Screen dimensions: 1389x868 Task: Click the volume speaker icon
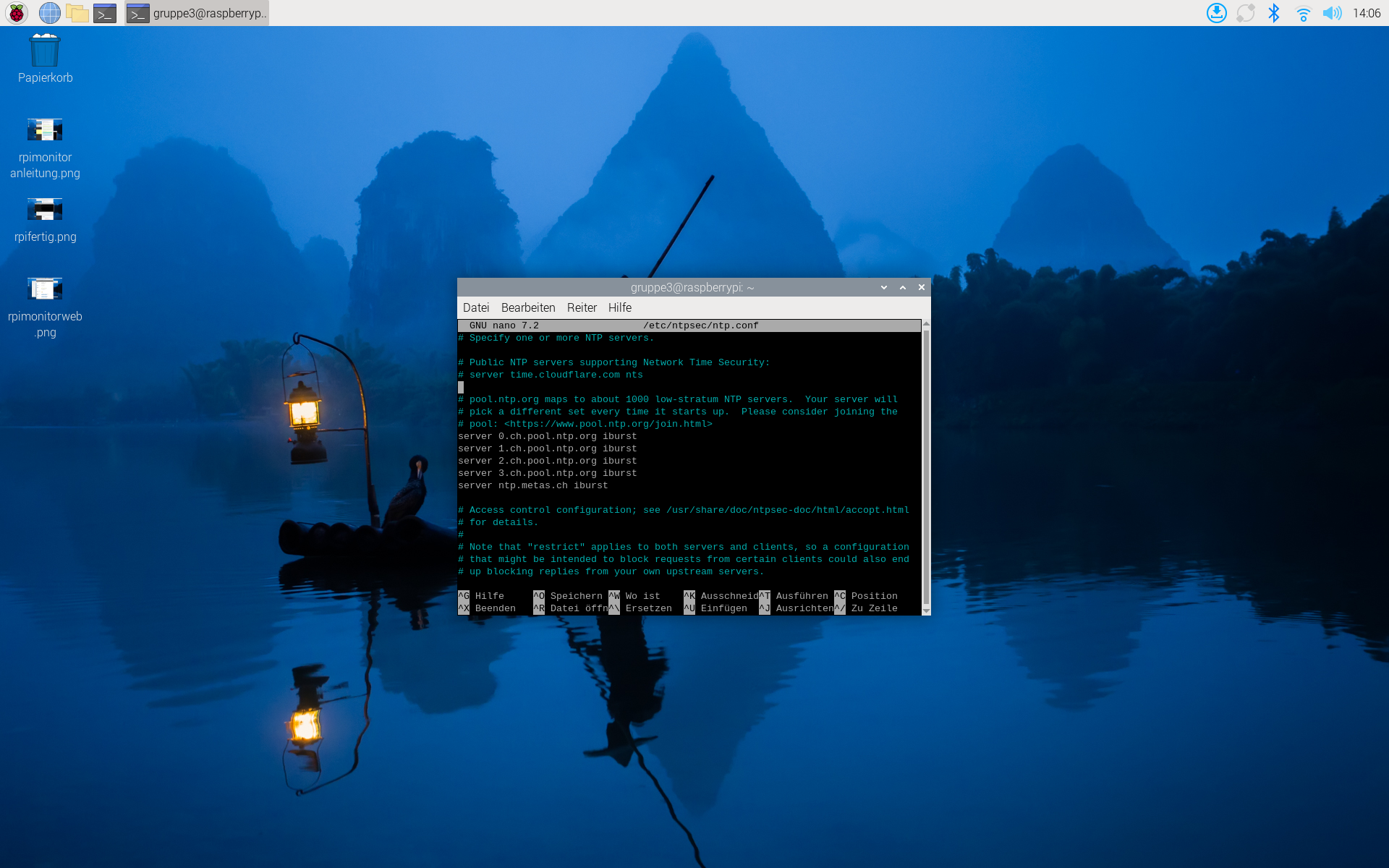[x=1331, y=13]
